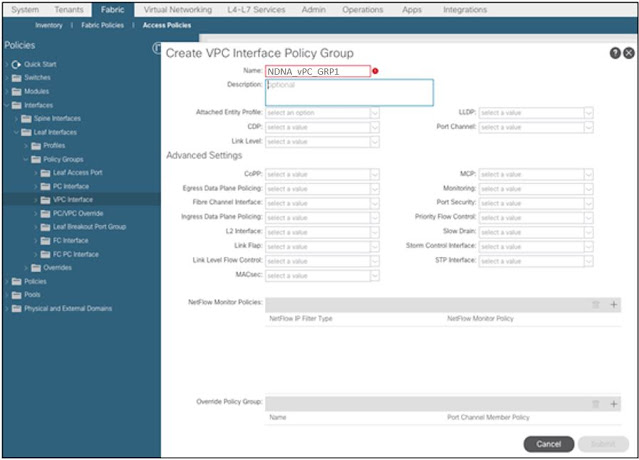Collapse the Policy Groups tree node arrow
Screen dimensions: 639x460
point(26,159)
